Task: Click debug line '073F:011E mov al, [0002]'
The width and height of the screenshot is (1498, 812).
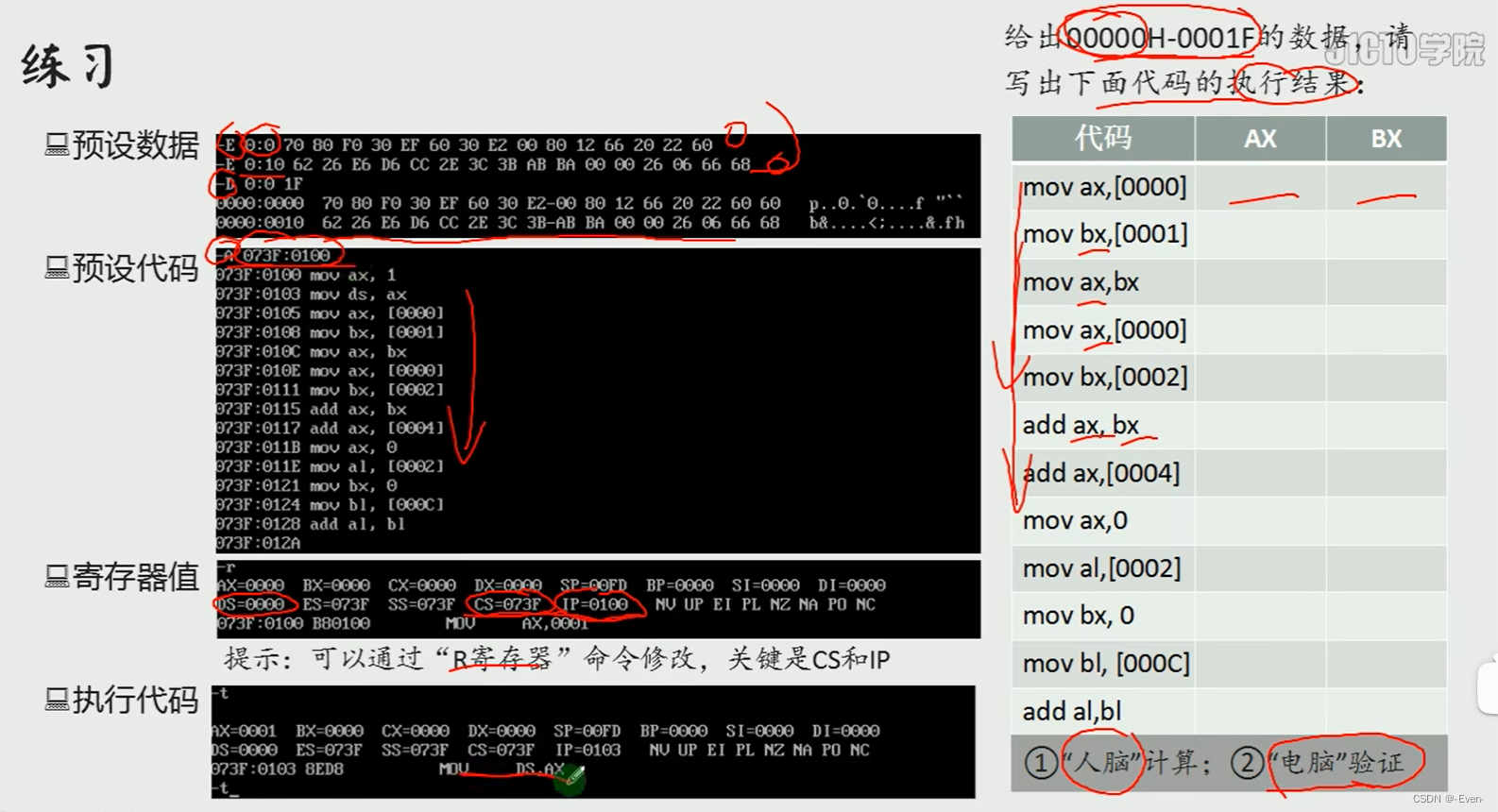Action: (330, 465)
